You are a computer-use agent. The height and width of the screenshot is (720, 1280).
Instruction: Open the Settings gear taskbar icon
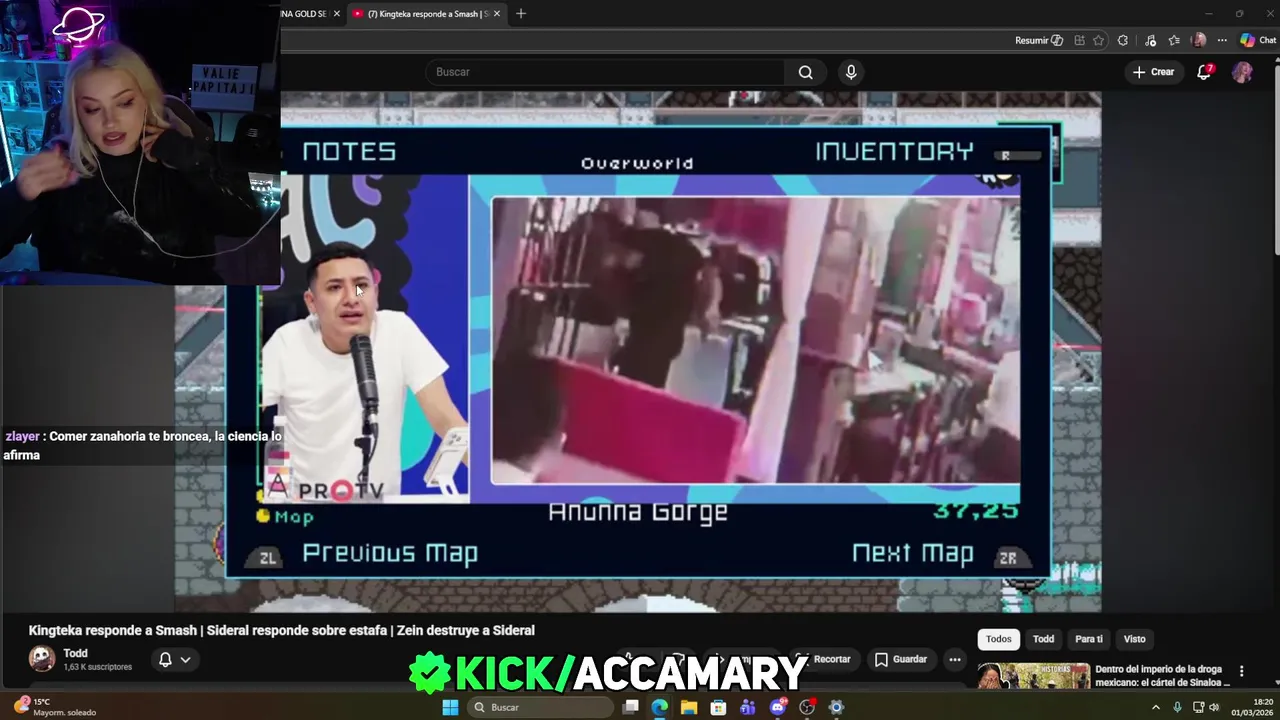click(x=836, y=707)
